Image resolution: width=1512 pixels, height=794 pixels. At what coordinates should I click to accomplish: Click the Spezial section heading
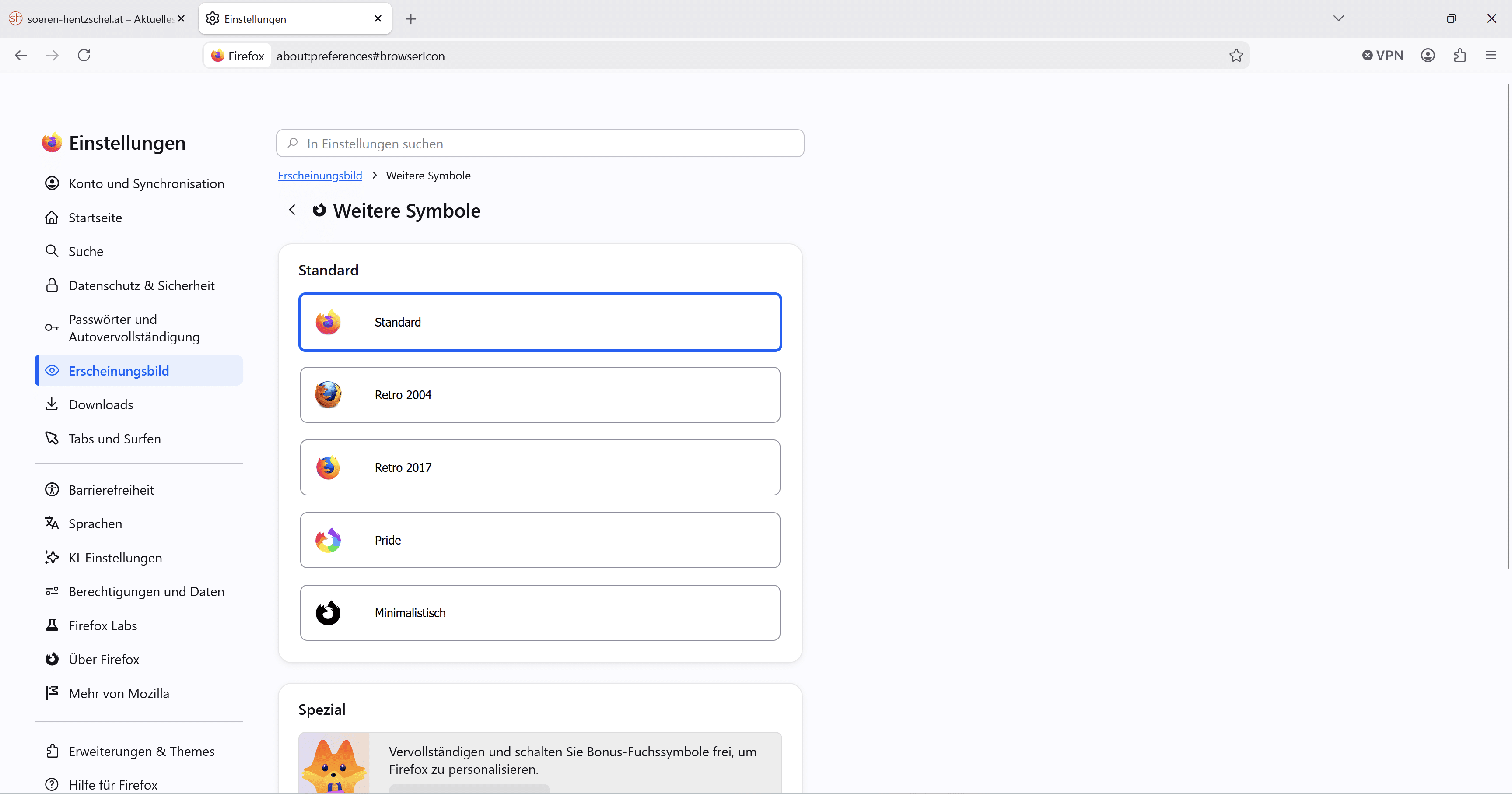(x=322, y=710)
